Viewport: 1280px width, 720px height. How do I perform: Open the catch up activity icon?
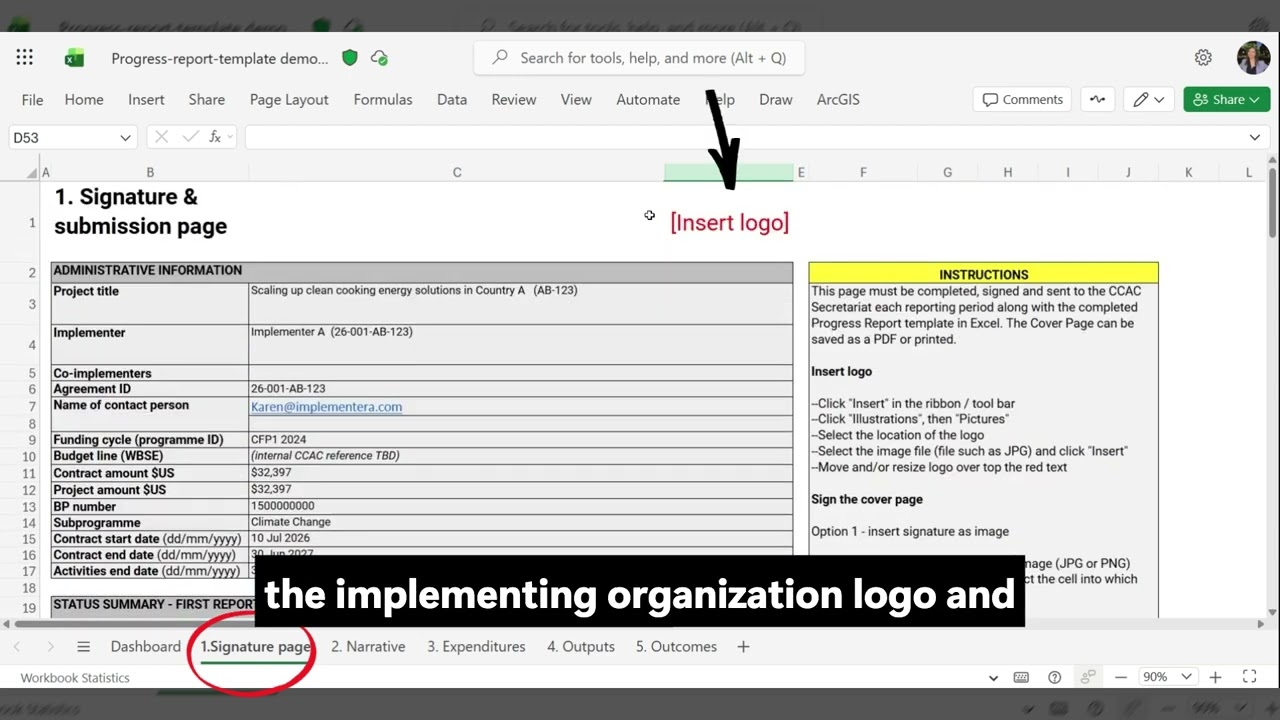[1098, 99]
